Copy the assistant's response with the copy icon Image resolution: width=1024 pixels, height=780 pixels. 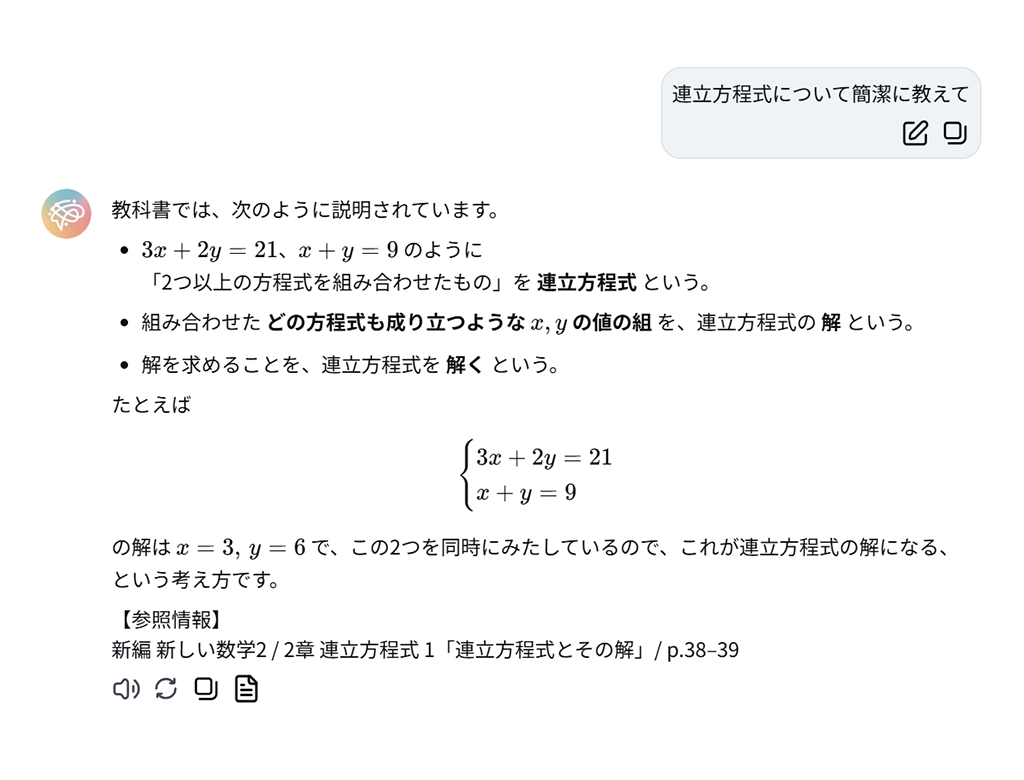click(x=205, y=689)
